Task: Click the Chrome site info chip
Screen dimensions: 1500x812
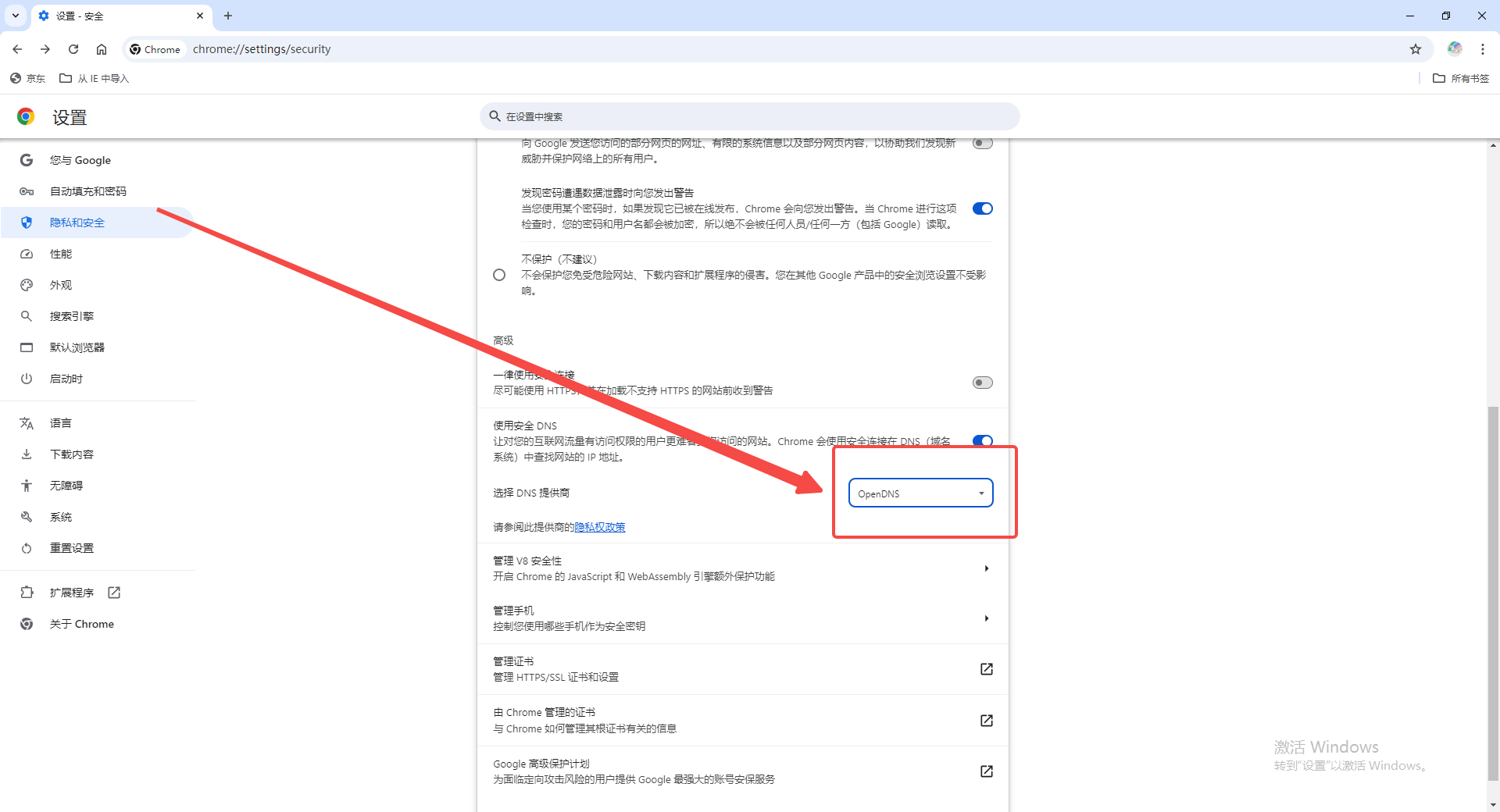Action: (x=155, y=49)
